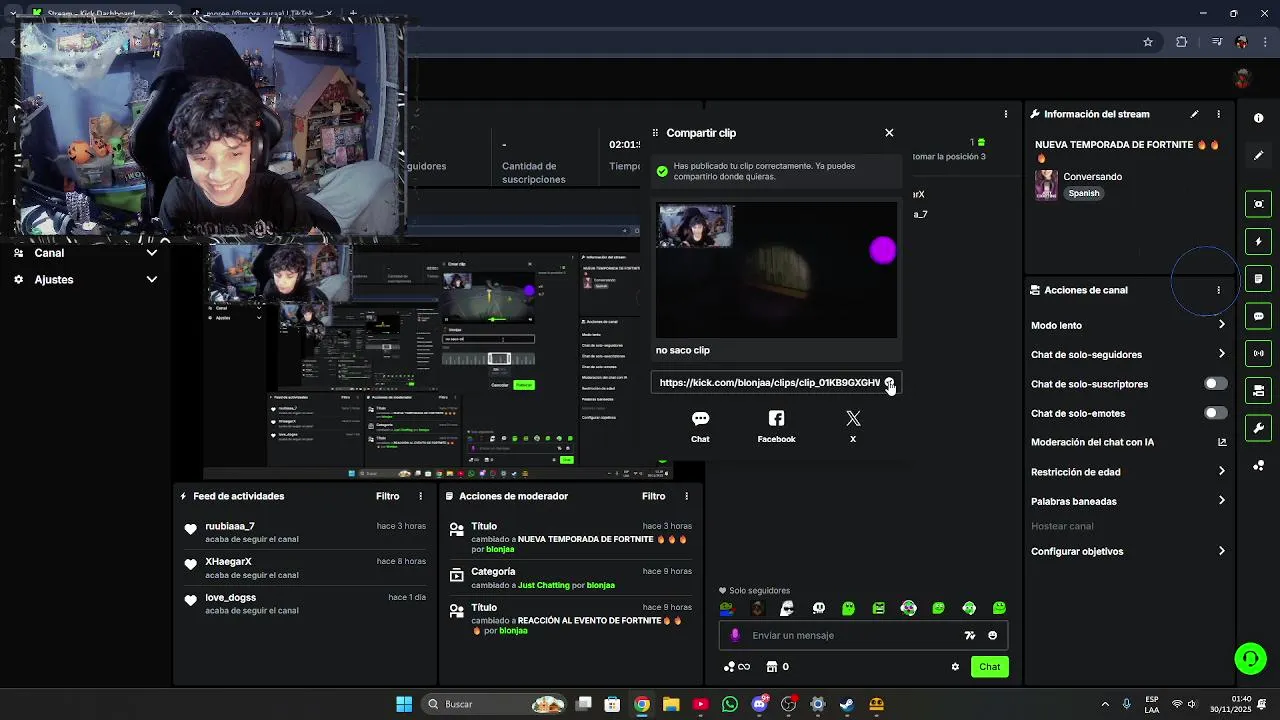Open the Conversando category thumbnail
The image size is (1280, 720).
coord(1046,185)
